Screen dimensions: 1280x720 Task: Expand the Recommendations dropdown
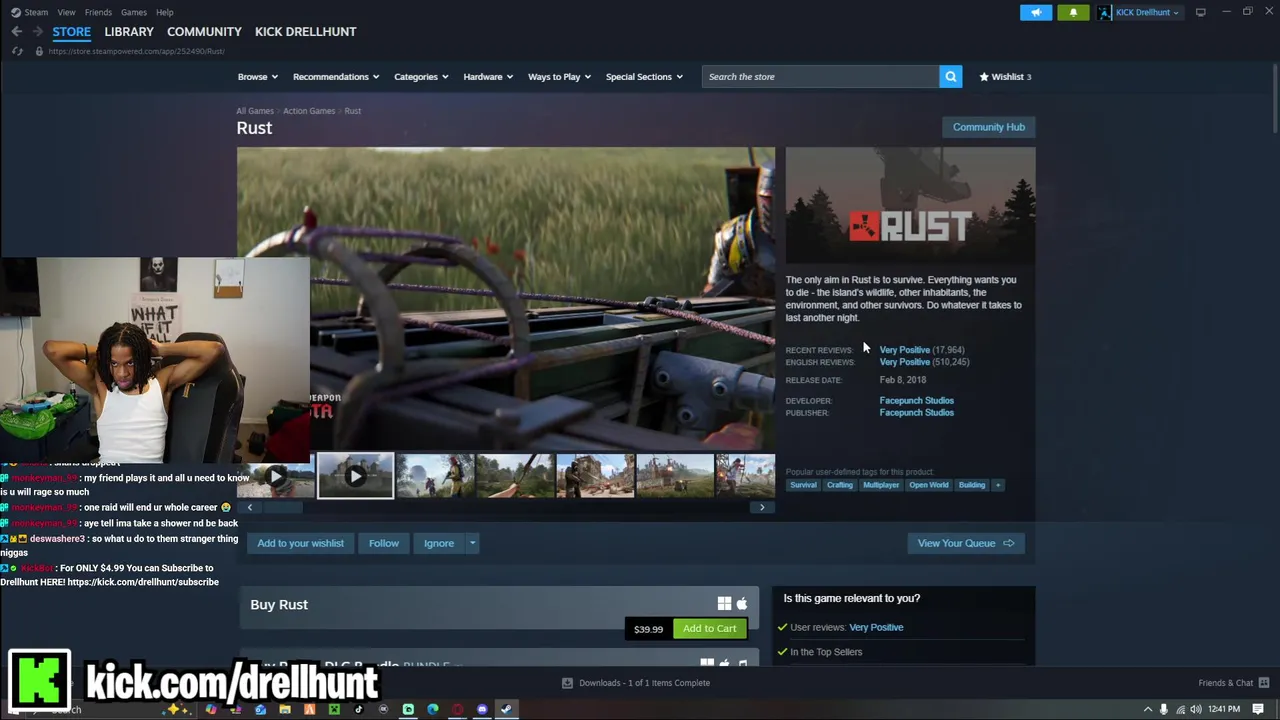point(335,77)
